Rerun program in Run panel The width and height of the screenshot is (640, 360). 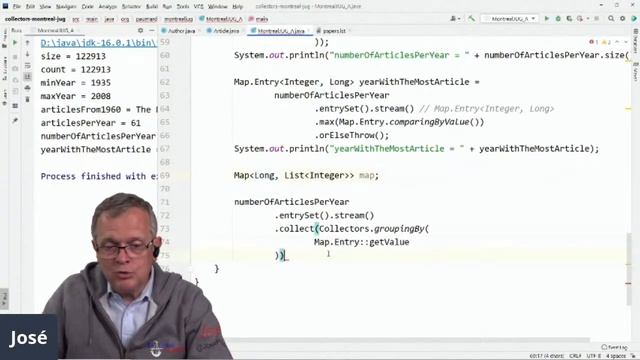click(15, 42)
